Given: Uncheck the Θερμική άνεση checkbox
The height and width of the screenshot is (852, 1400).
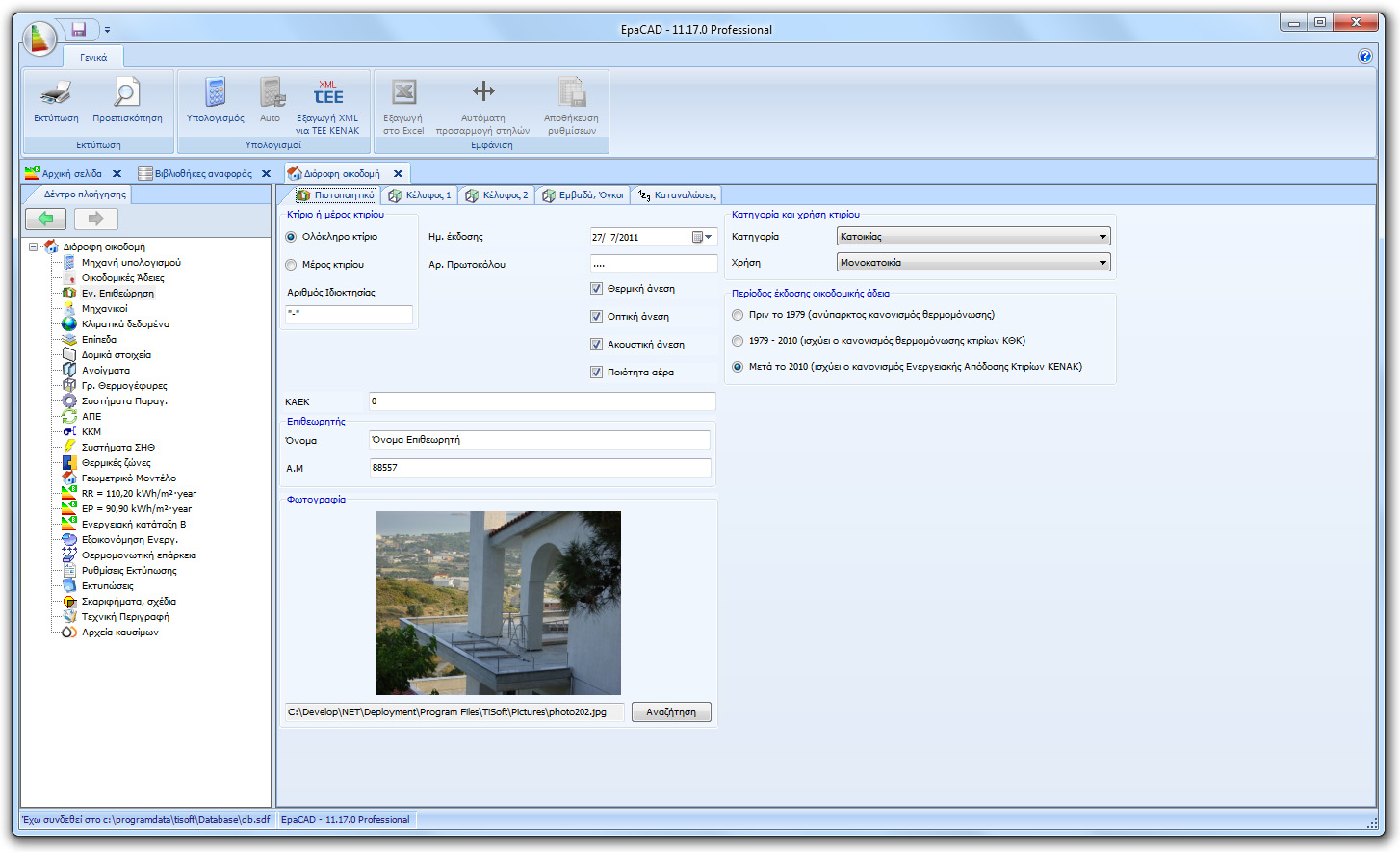Looking at the screenshot, I should [598, 287].
